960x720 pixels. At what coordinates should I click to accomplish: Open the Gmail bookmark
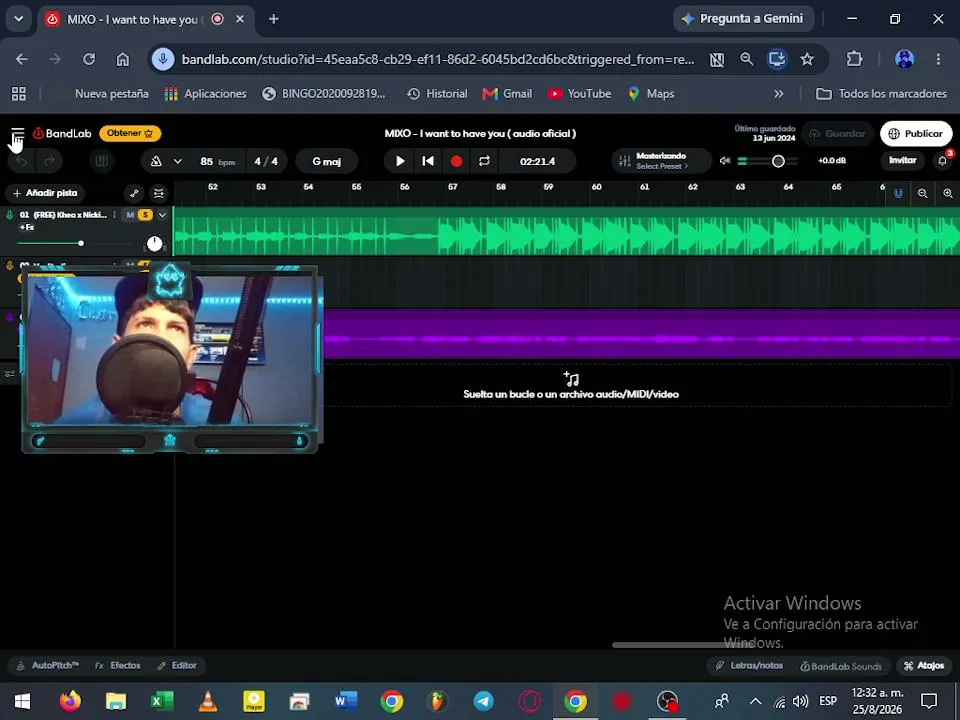pos(508,94)
